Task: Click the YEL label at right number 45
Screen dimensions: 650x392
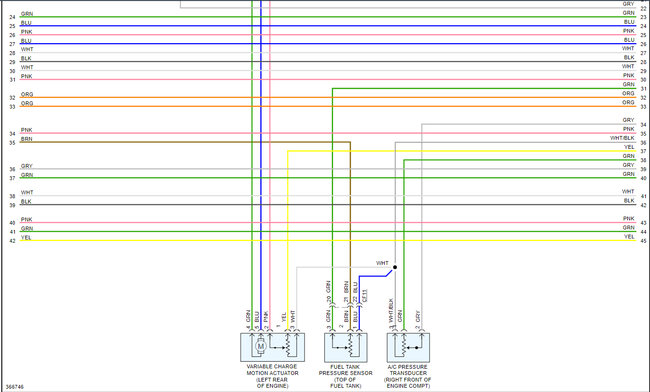Action: pyautogui.click(x=629, y=237)
